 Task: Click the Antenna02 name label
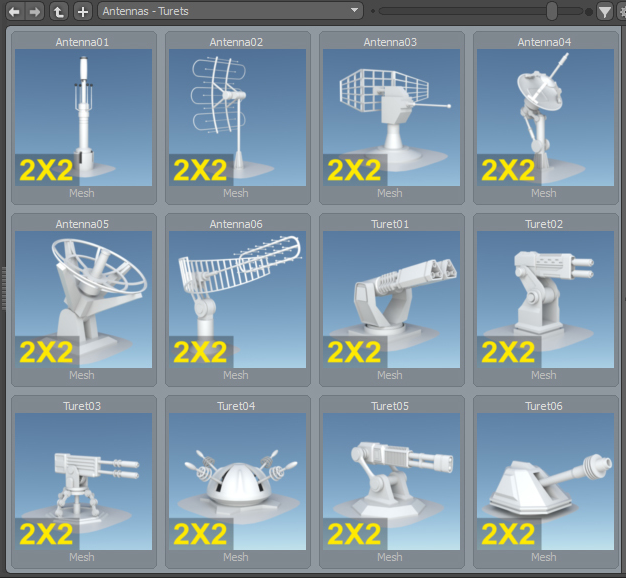click(236, 42)
